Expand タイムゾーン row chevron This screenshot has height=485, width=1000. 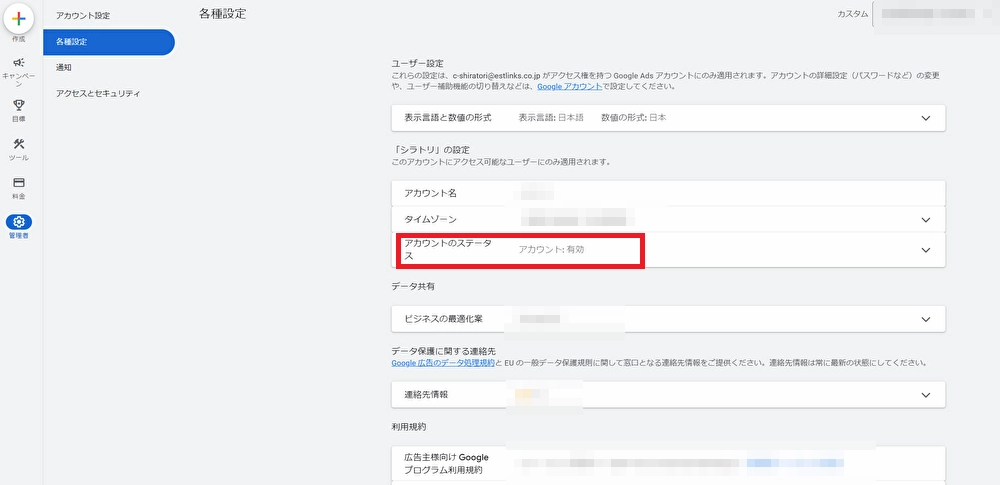[x=925, y=219]
